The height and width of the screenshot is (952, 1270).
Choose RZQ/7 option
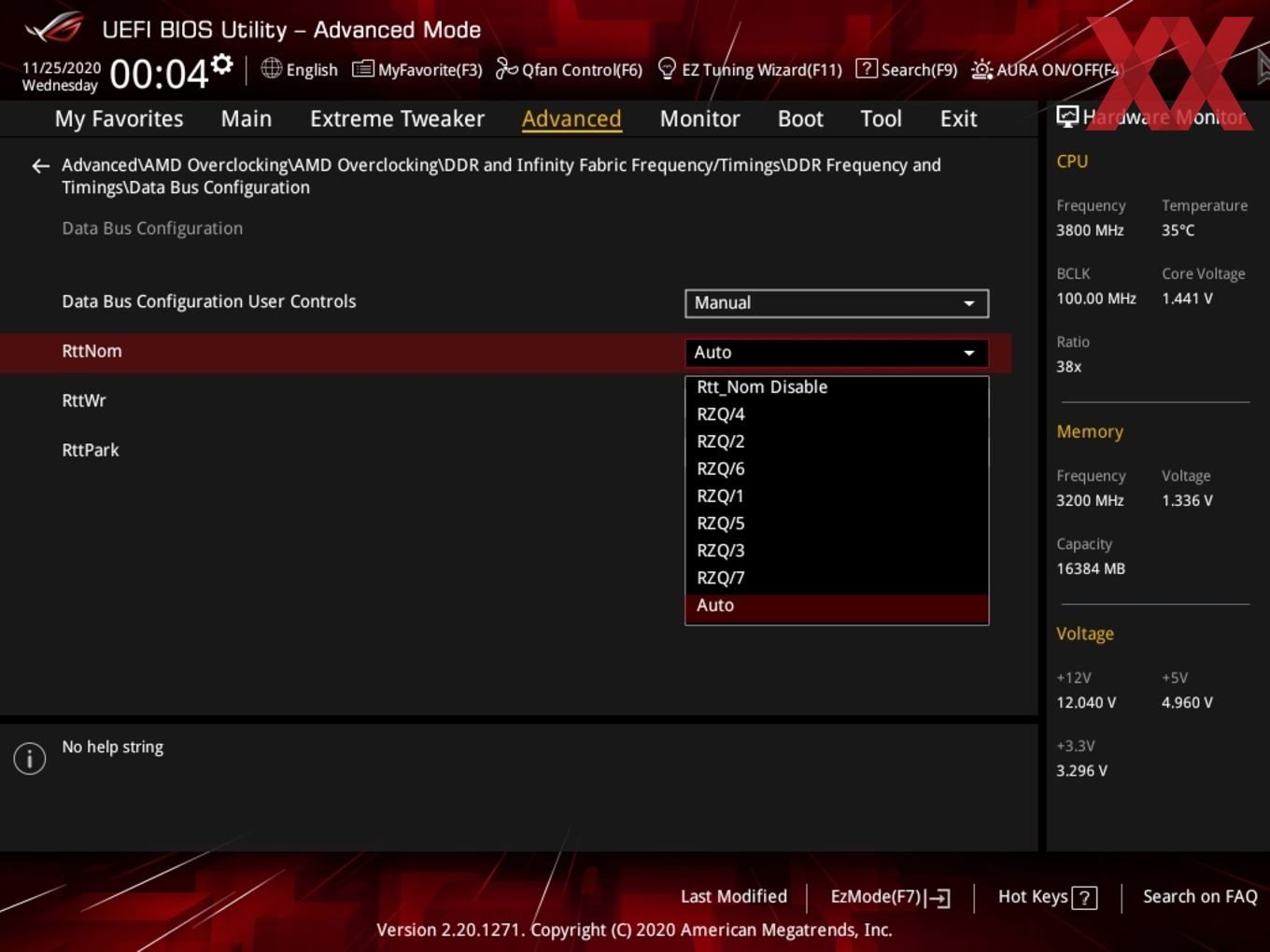[837, 578]
